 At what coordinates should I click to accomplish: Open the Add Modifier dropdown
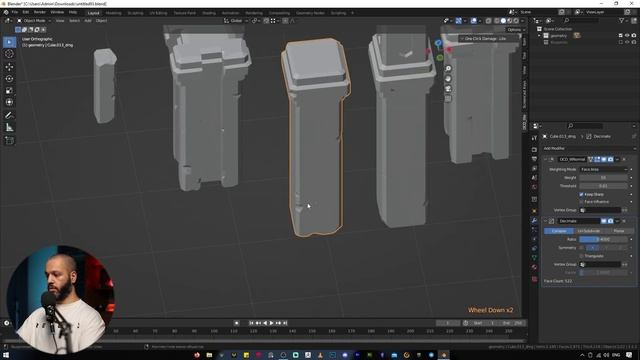[589, 149]
